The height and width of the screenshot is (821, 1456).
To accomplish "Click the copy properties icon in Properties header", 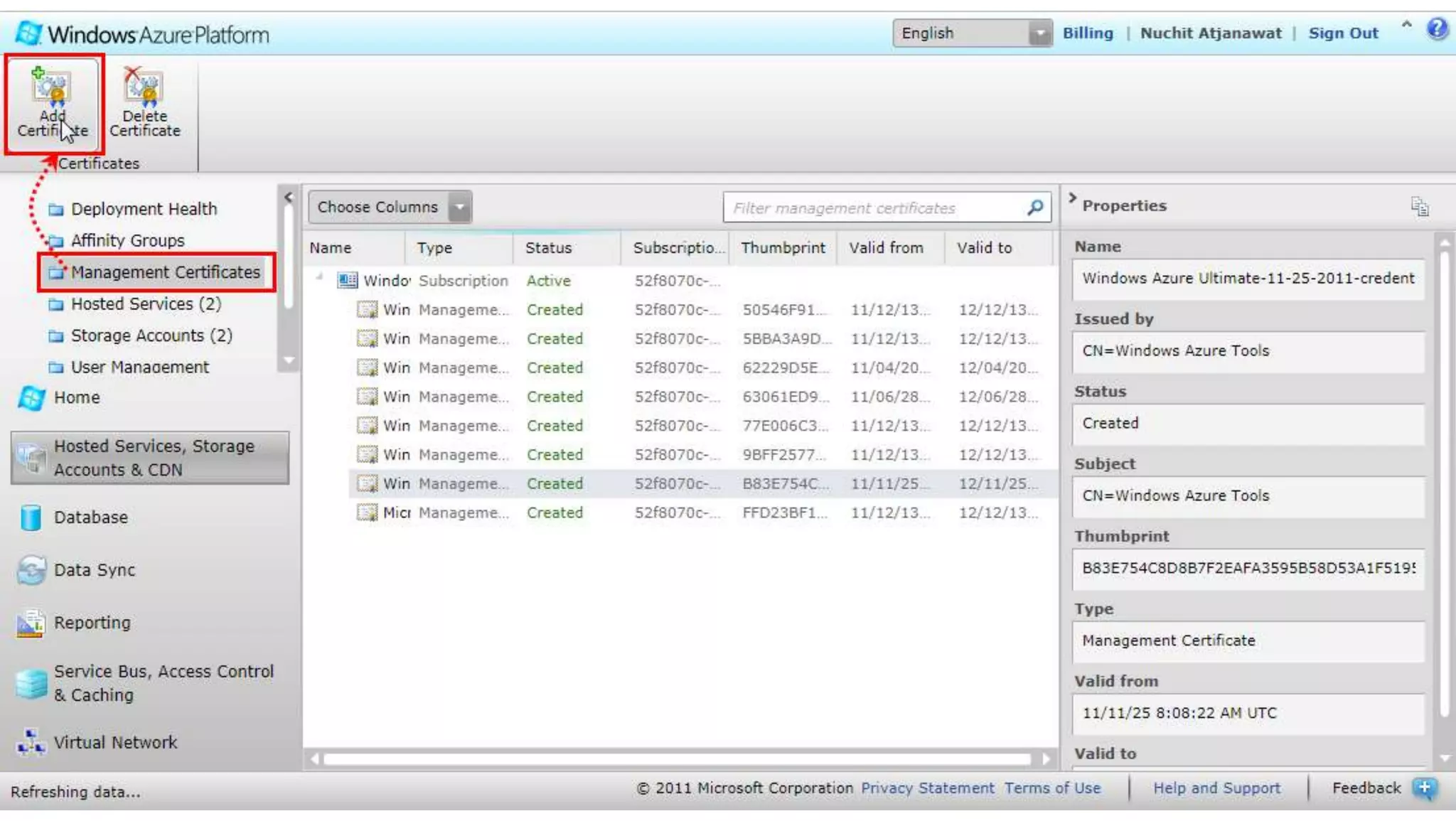I will click(x=1419, y=206).
